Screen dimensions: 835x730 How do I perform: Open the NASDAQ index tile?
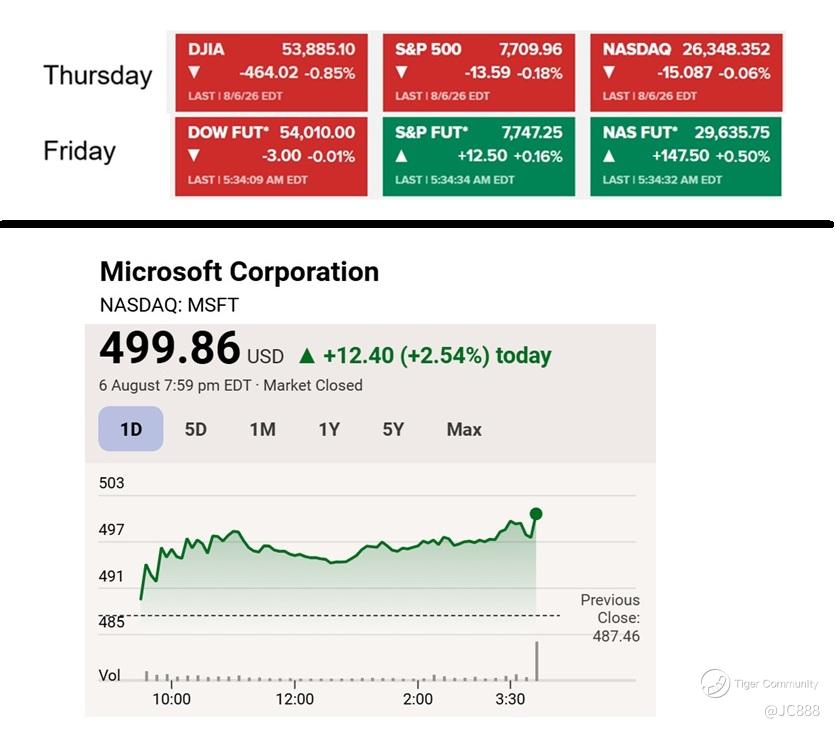coord(686,72)
